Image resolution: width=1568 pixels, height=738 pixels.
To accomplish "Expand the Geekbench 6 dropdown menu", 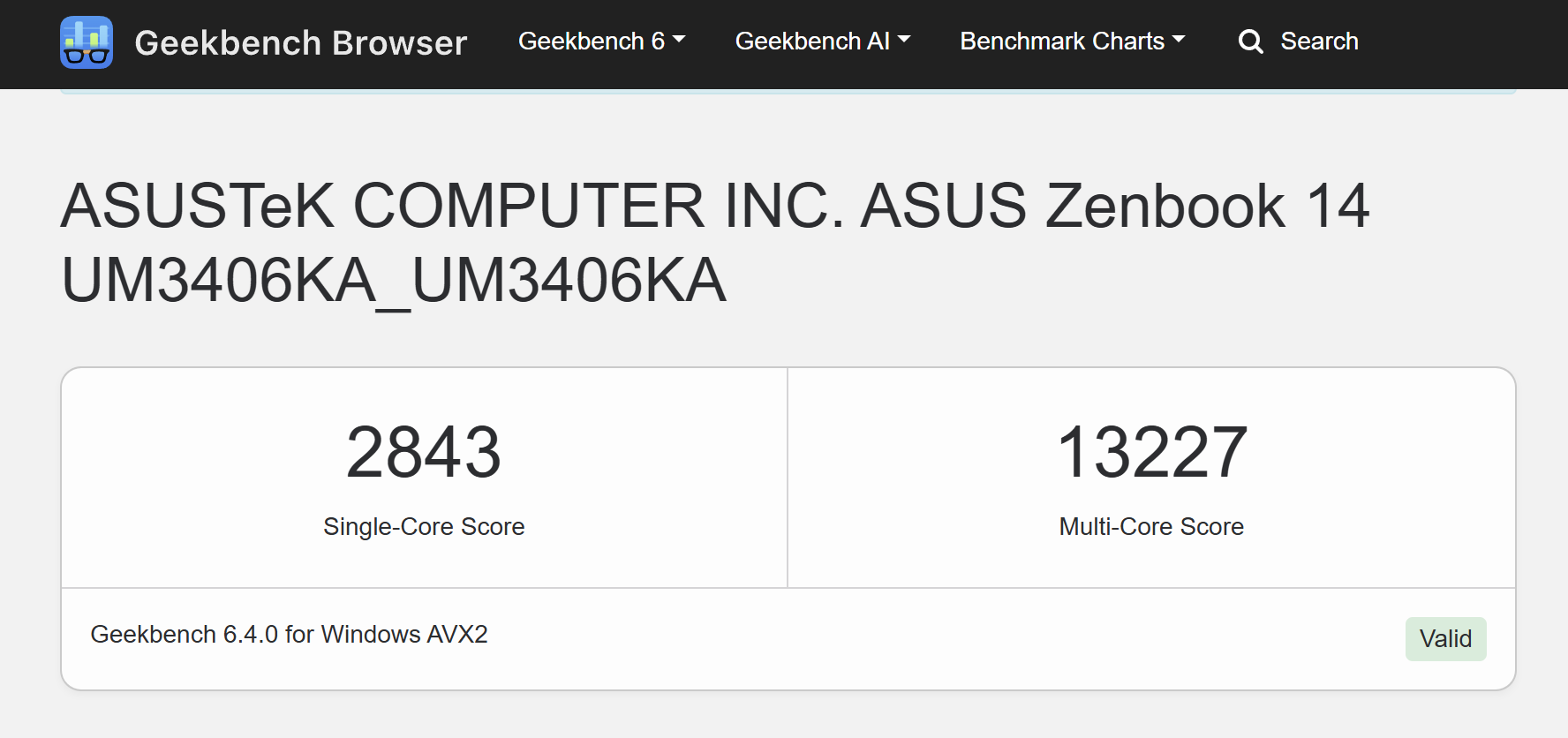I will (x=601, y=41).
